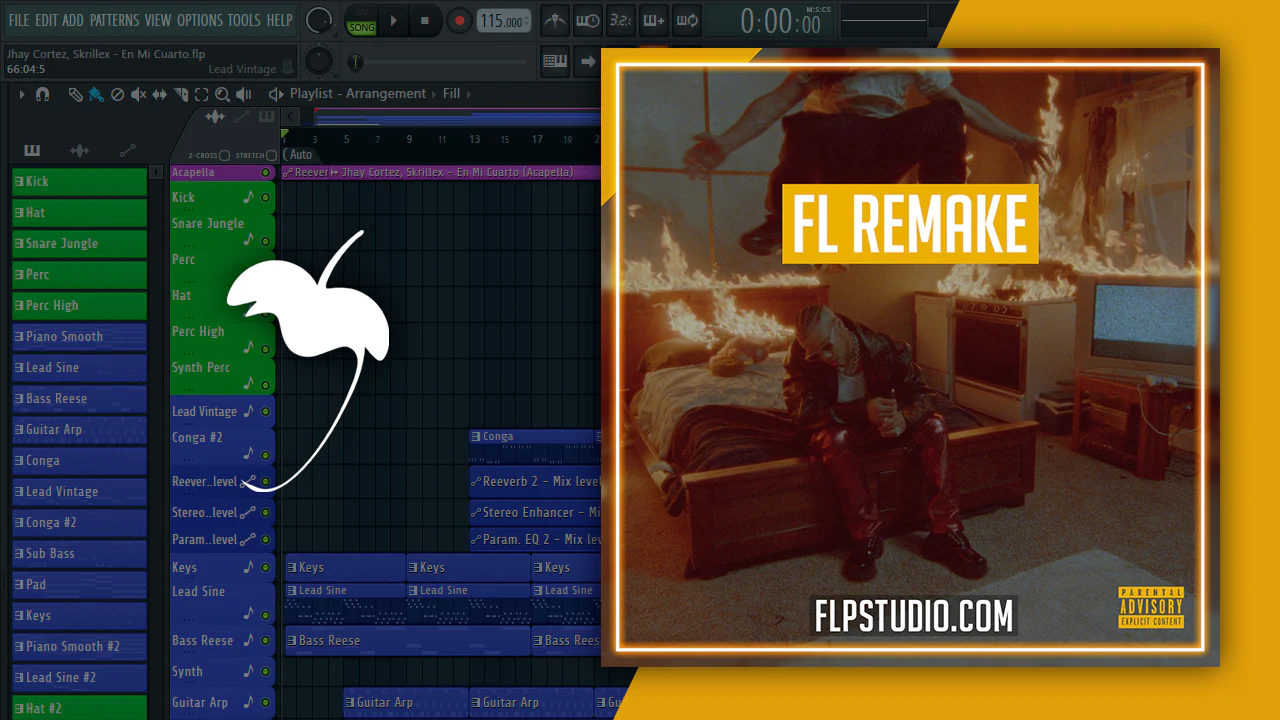1280x720 pixels.
Task: Click the right arrow toolbar icon
Action: coord(588,61)
